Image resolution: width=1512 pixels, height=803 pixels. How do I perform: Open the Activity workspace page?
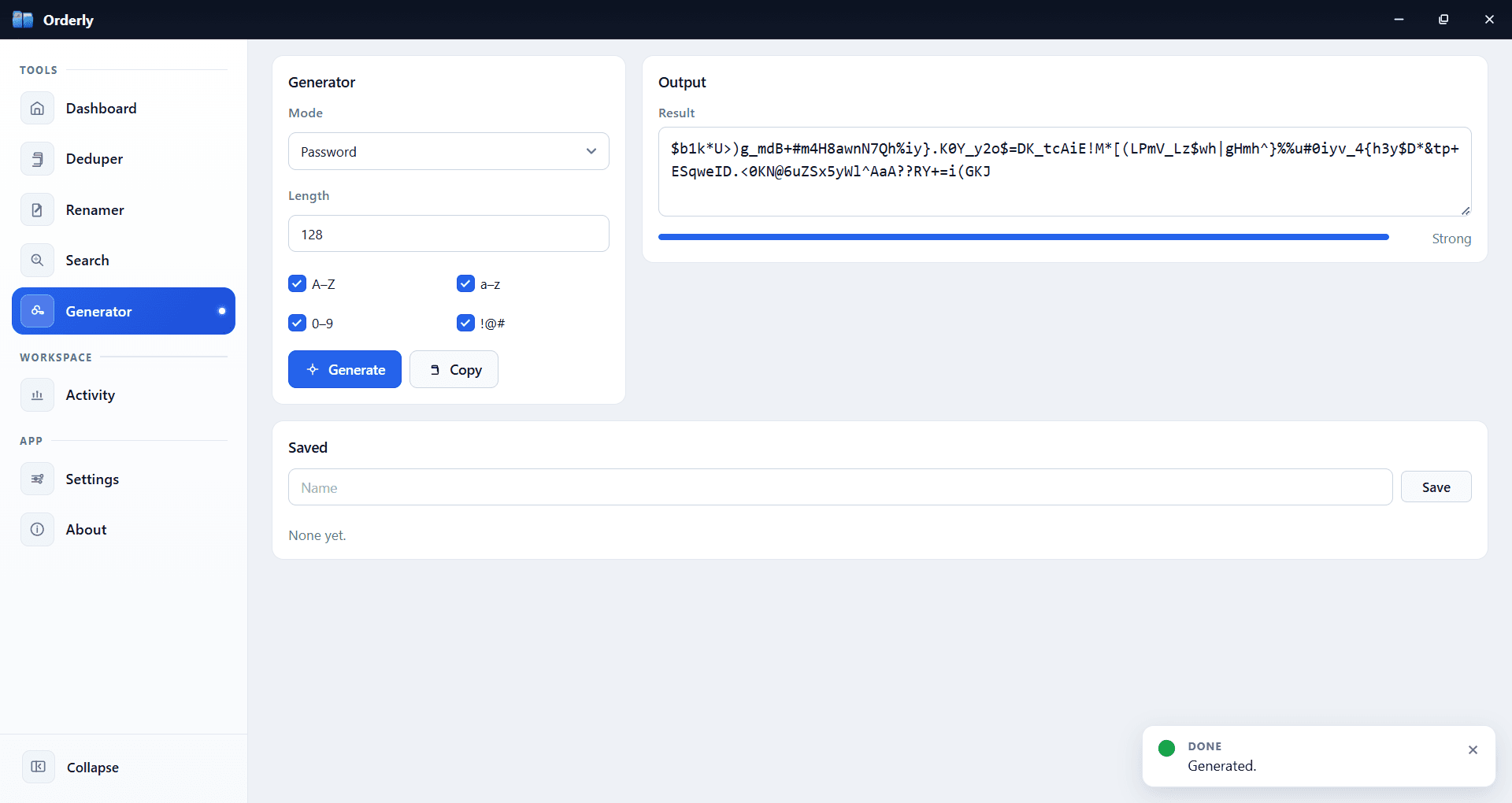(x=124, y=395)
